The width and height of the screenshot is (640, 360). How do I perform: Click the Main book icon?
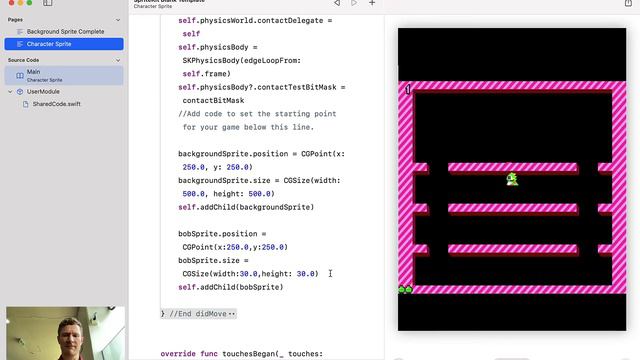pyautogui.click(x=20, y=76)
